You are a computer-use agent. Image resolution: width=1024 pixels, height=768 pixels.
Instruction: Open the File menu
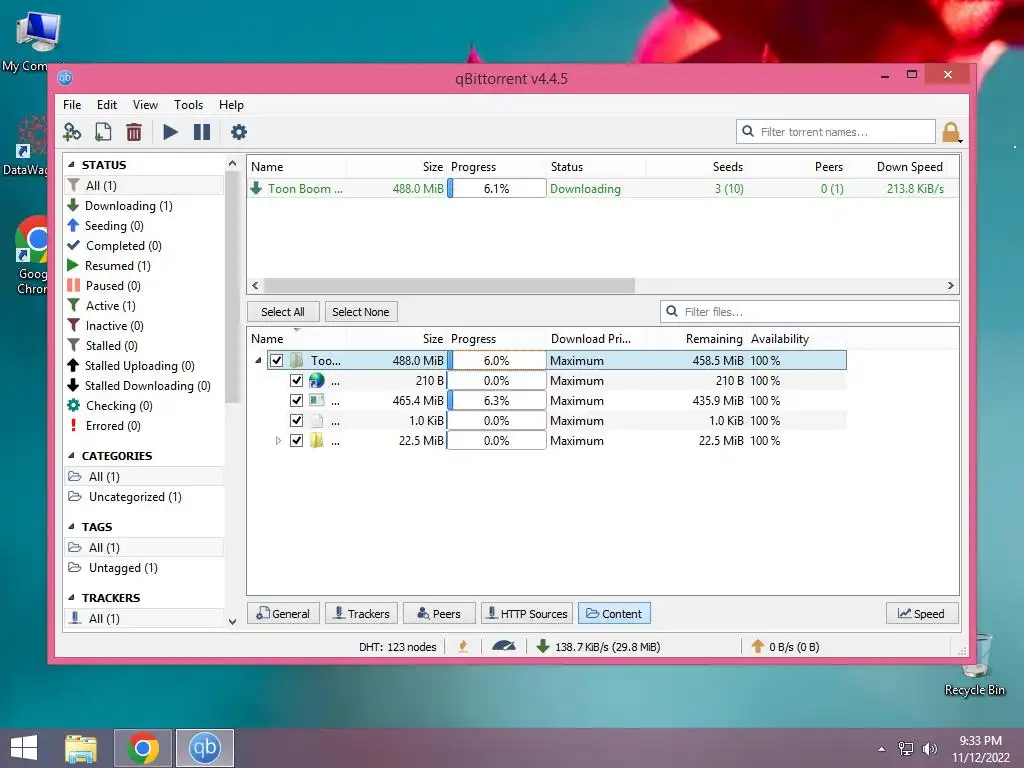pyautogui.click(x=72, y=104)
